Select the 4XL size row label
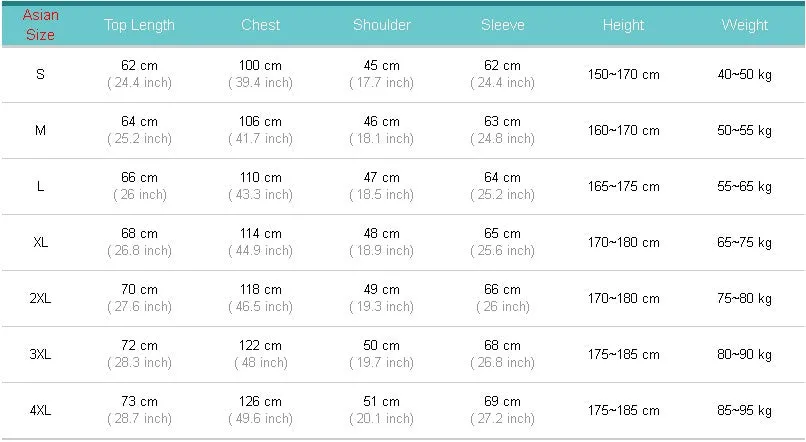Image resolution: width=806 pixels, height=442 pixels. (x=41, y=410)
